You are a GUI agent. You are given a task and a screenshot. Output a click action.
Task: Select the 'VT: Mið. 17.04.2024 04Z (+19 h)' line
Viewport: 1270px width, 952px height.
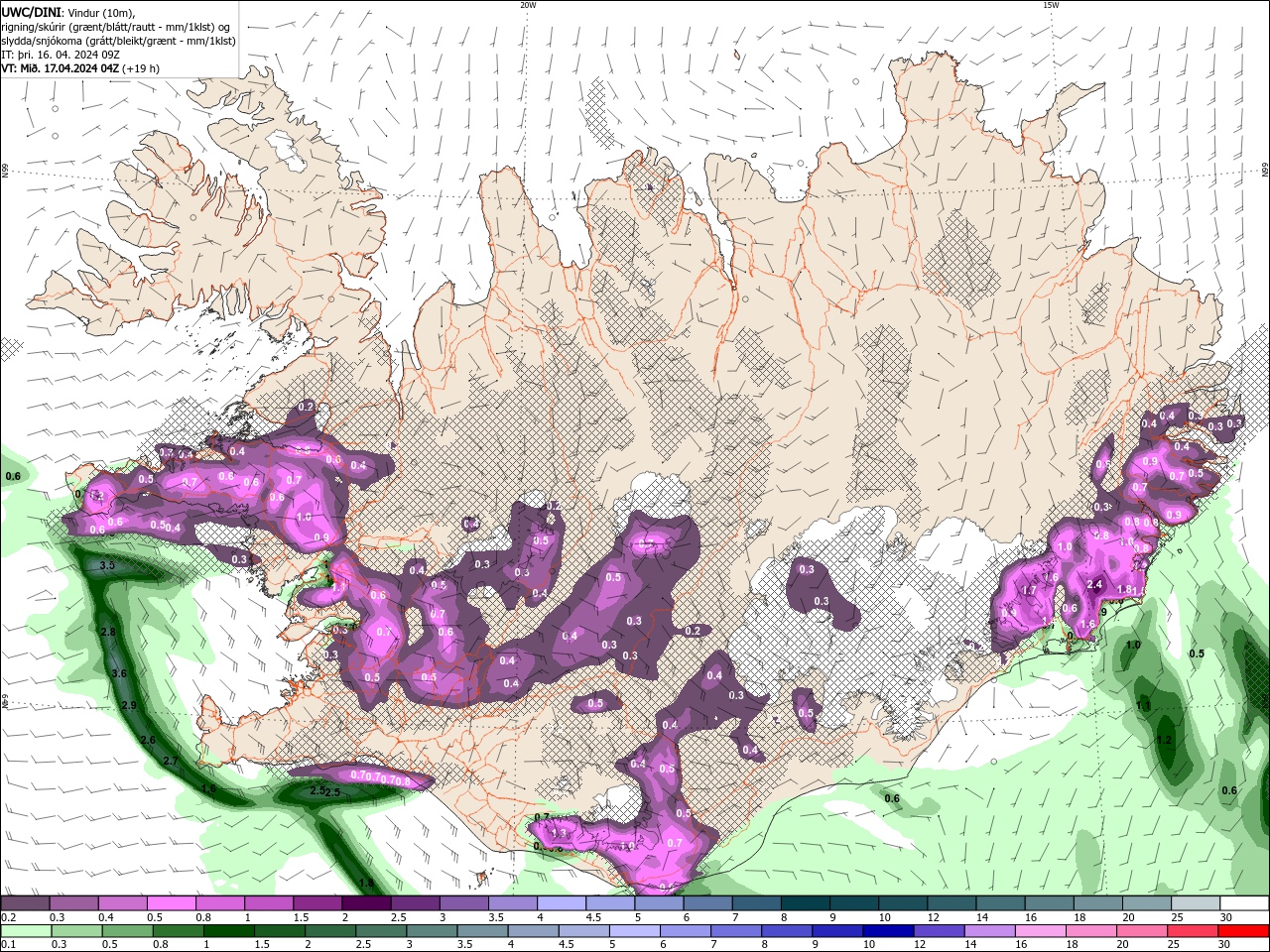click(80, 68)
